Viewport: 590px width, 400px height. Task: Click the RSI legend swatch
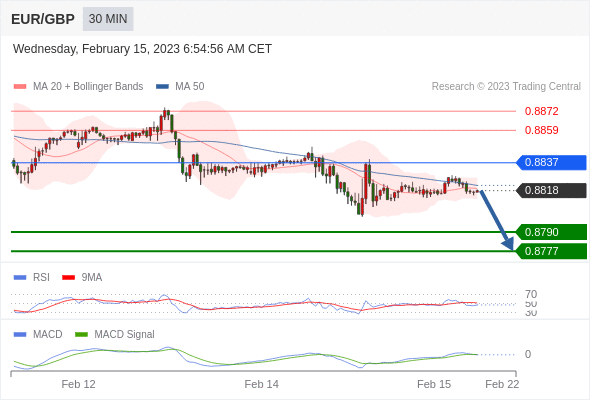20,278
